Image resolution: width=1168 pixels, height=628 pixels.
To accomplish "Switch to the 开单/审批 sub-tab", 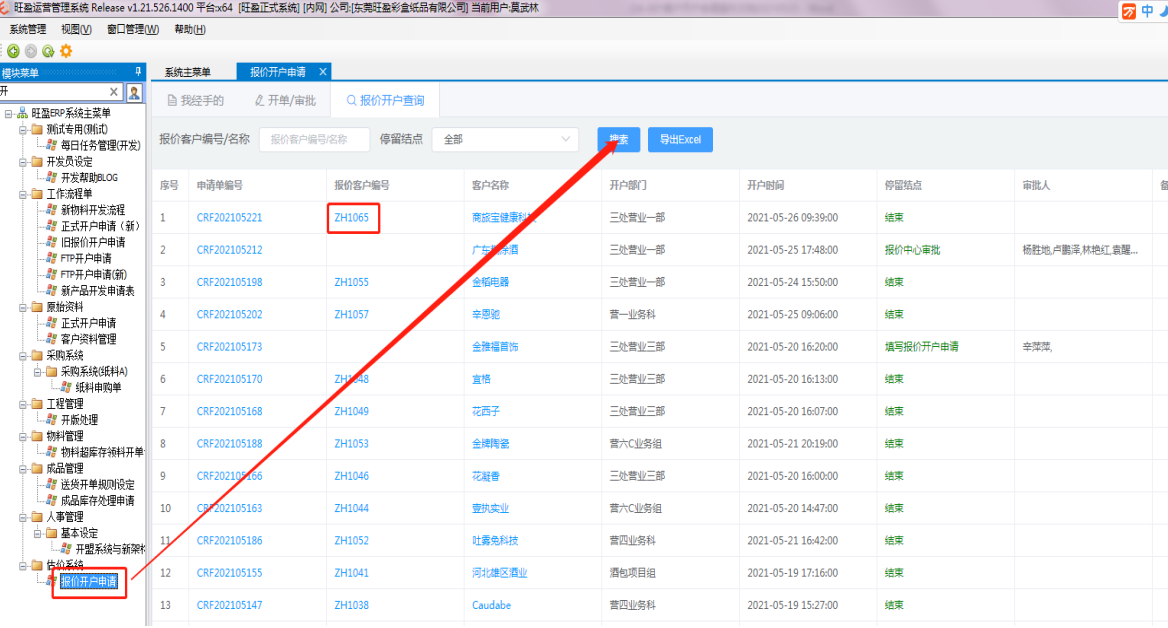I will pos(285,100).
